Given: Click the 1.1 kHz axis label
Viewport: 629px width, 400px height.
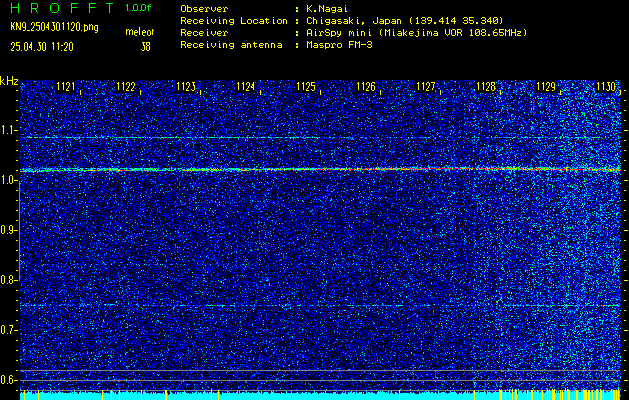Looking at the screenshot, I should point(8,130).
